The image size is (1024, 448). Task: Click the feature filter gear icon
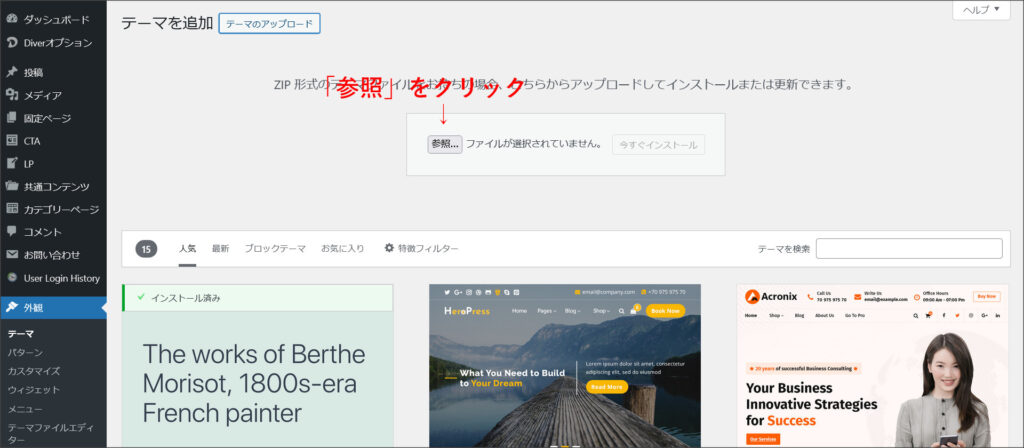[389, 248]
